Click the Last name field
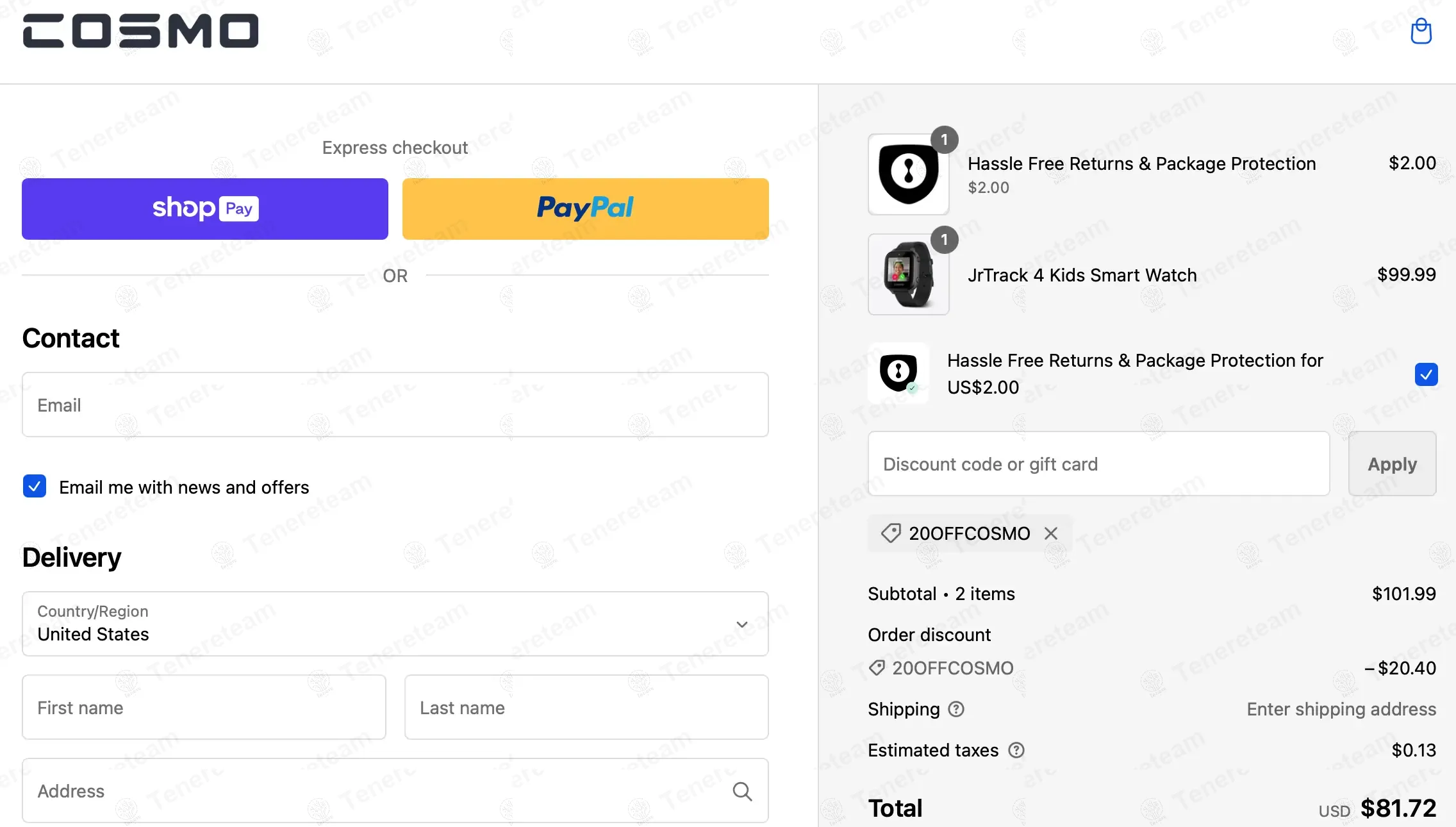Screen dimensions: 1456x827 click(x=586, y=707)
